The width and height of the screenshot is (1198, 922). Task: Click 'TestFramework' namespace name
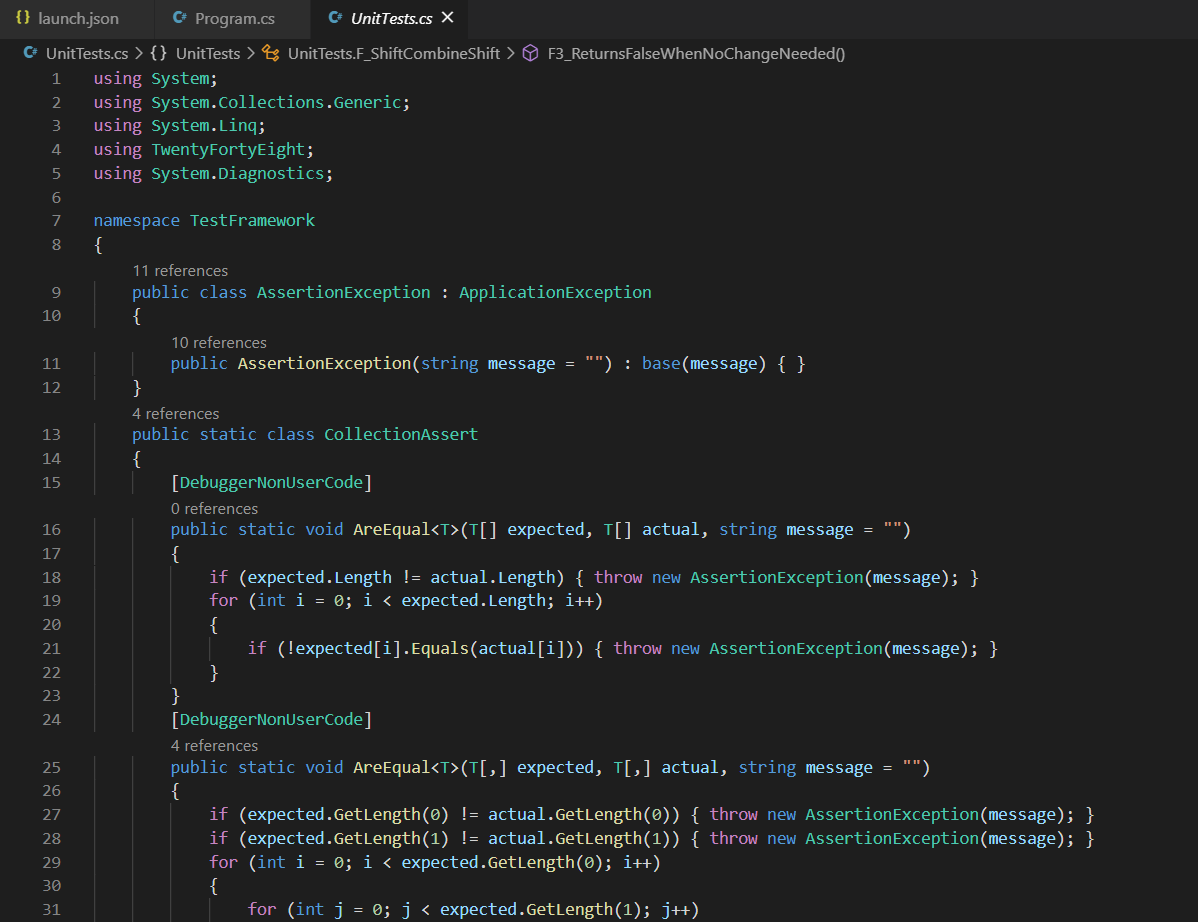point(252,221)
